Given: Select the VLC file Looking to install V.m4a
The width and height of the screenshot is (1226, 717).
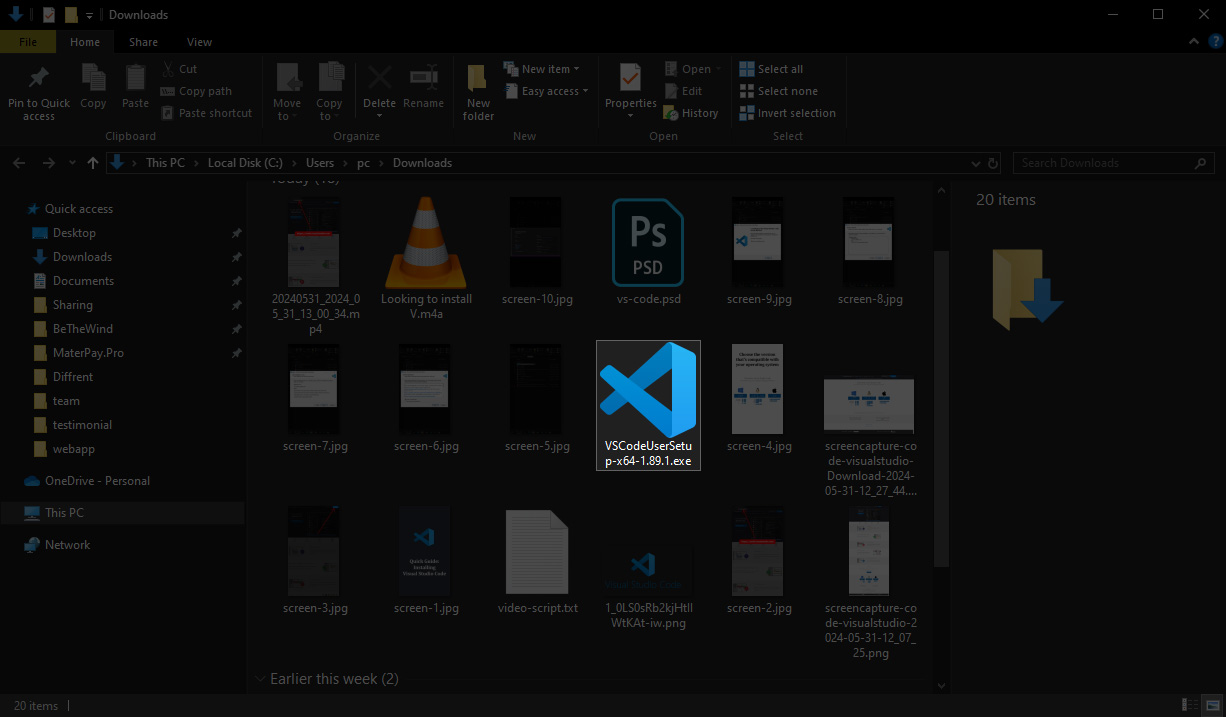Looking at the screenshot, I should (x=427, y=259).
